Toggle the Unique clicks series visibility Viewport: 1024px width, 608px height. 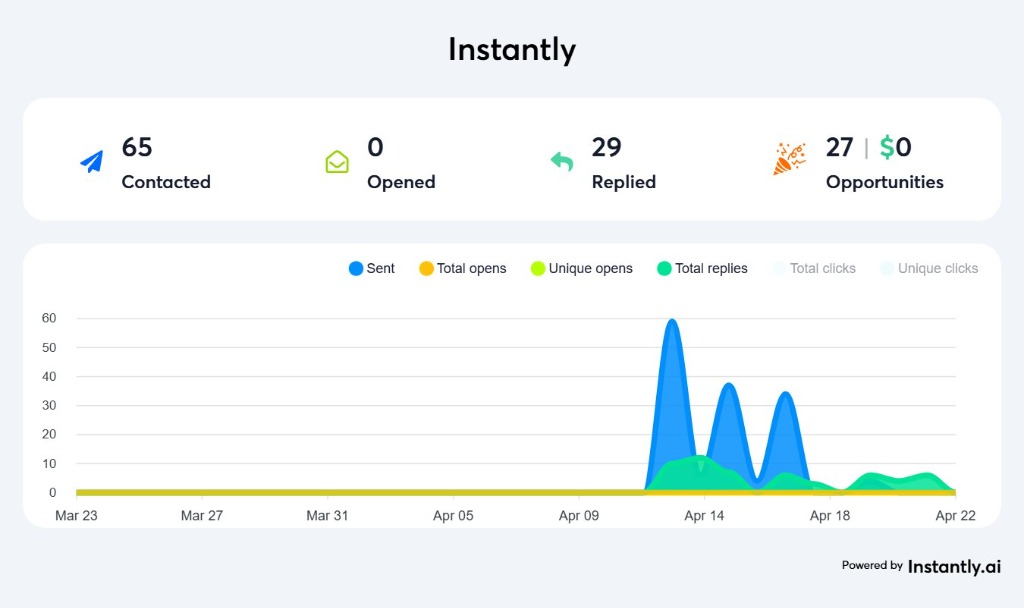point(928,268)
